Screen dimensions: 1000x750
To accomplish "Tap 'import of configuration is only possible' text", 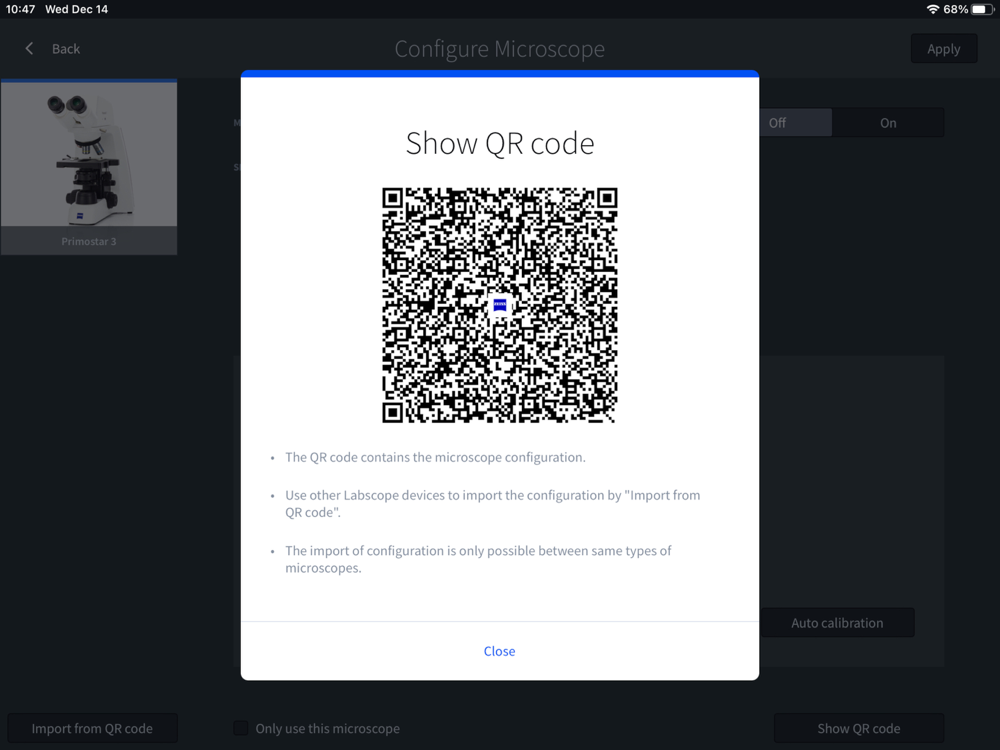I will 478,559.
